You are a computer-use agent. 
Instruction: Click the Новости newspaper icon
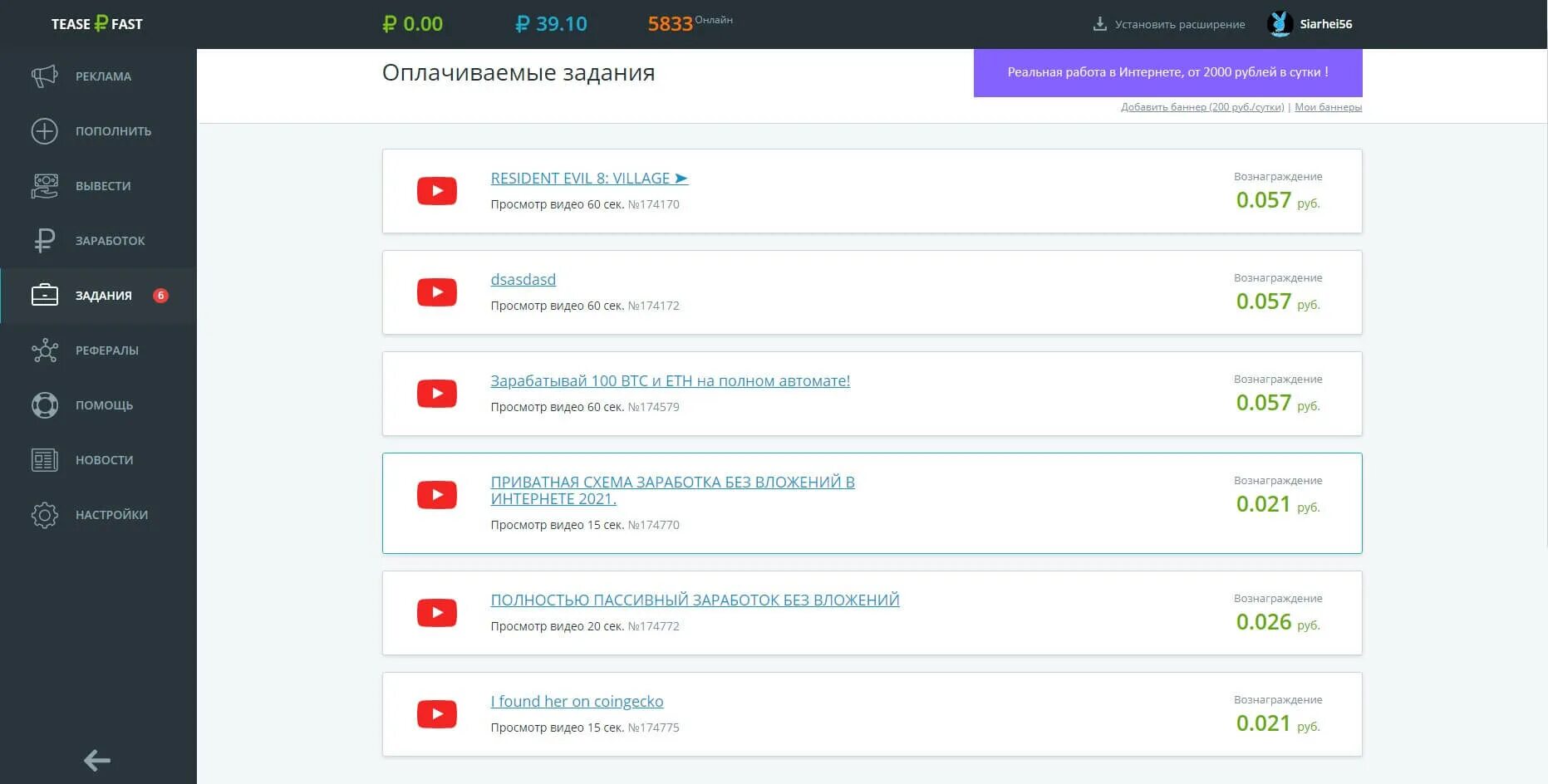pyautogui.click(x=45, y=460)
